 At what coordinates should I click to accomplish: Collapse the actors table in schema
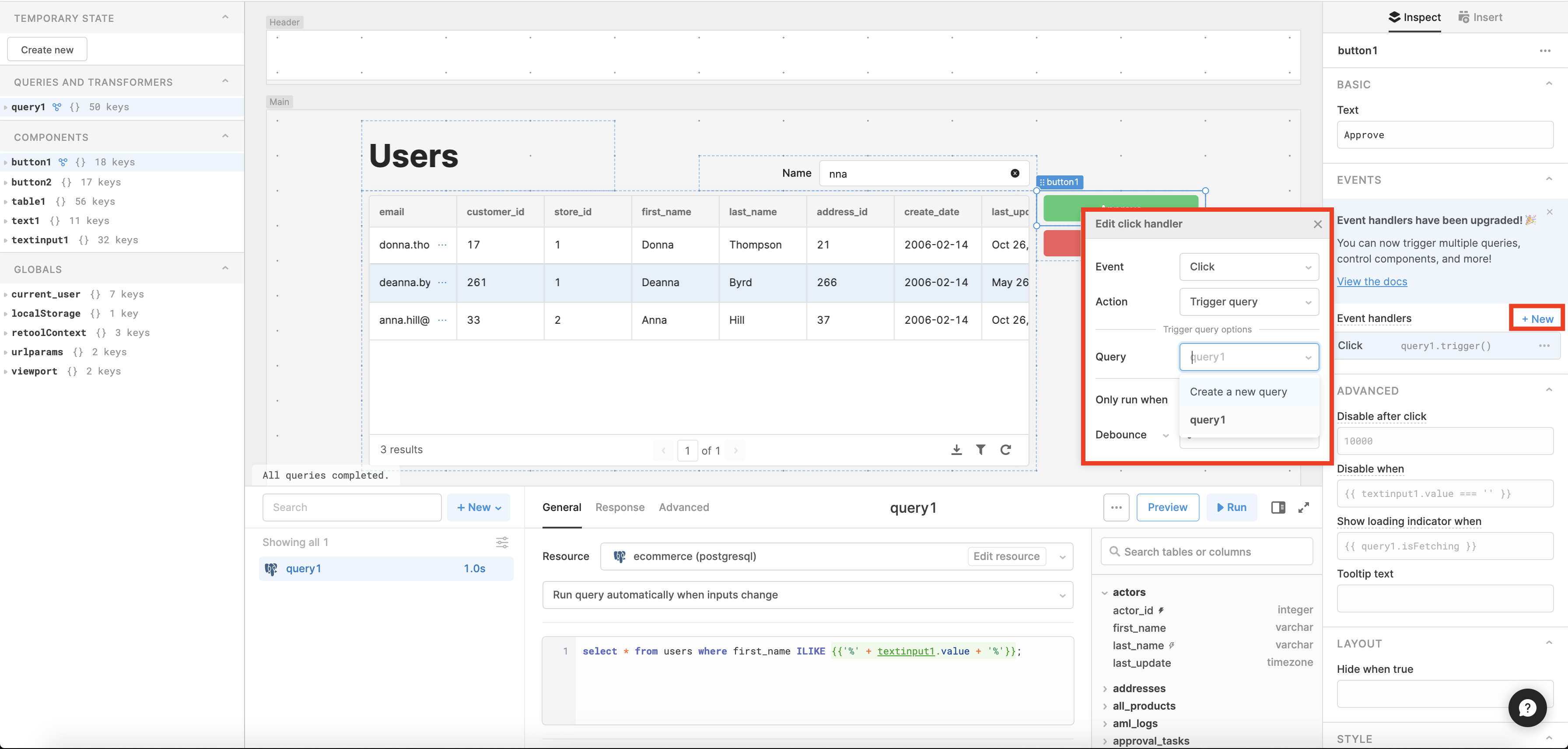(1105, 593)
